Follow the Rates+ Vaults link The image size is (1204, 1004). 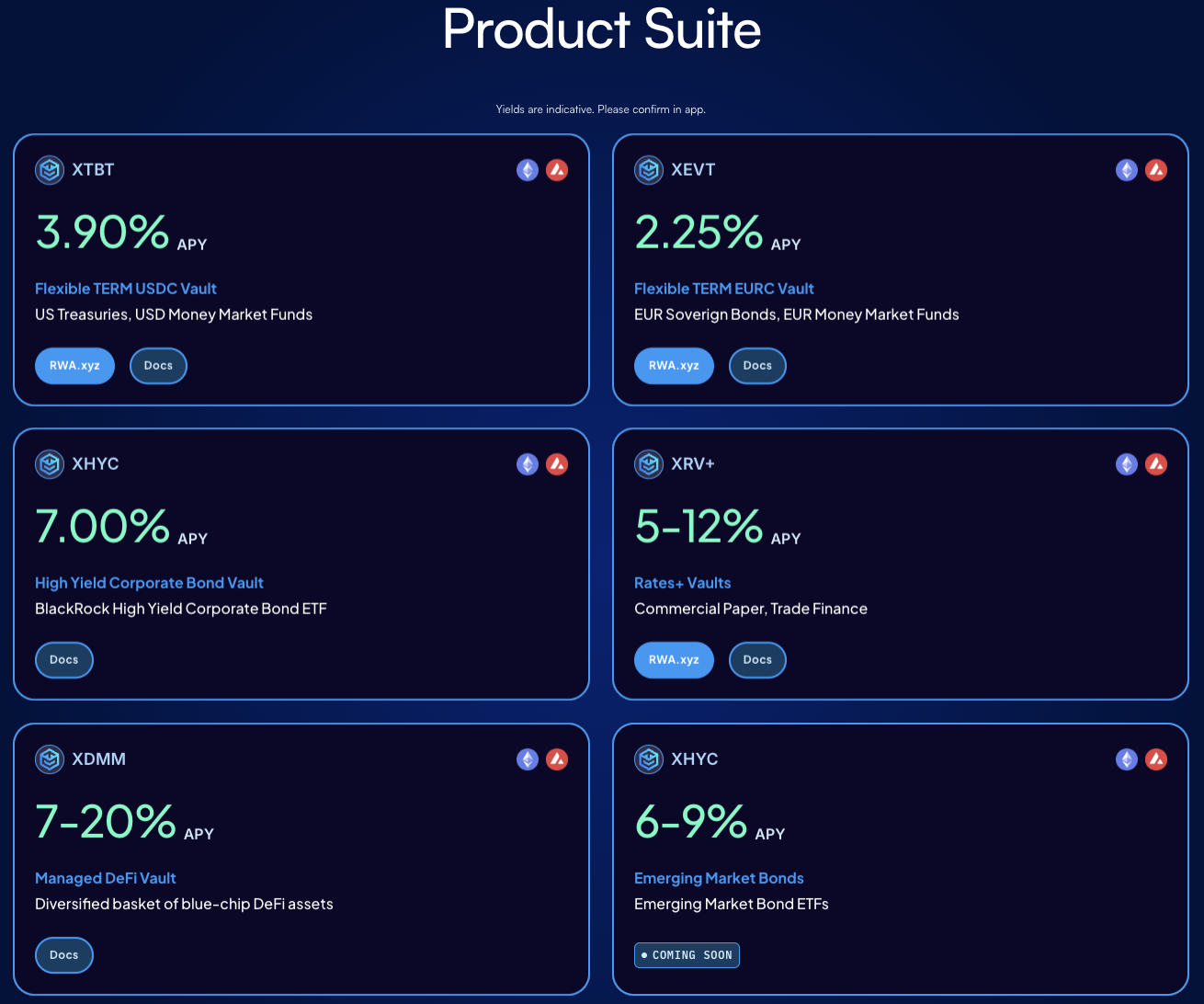click(683, 583)
